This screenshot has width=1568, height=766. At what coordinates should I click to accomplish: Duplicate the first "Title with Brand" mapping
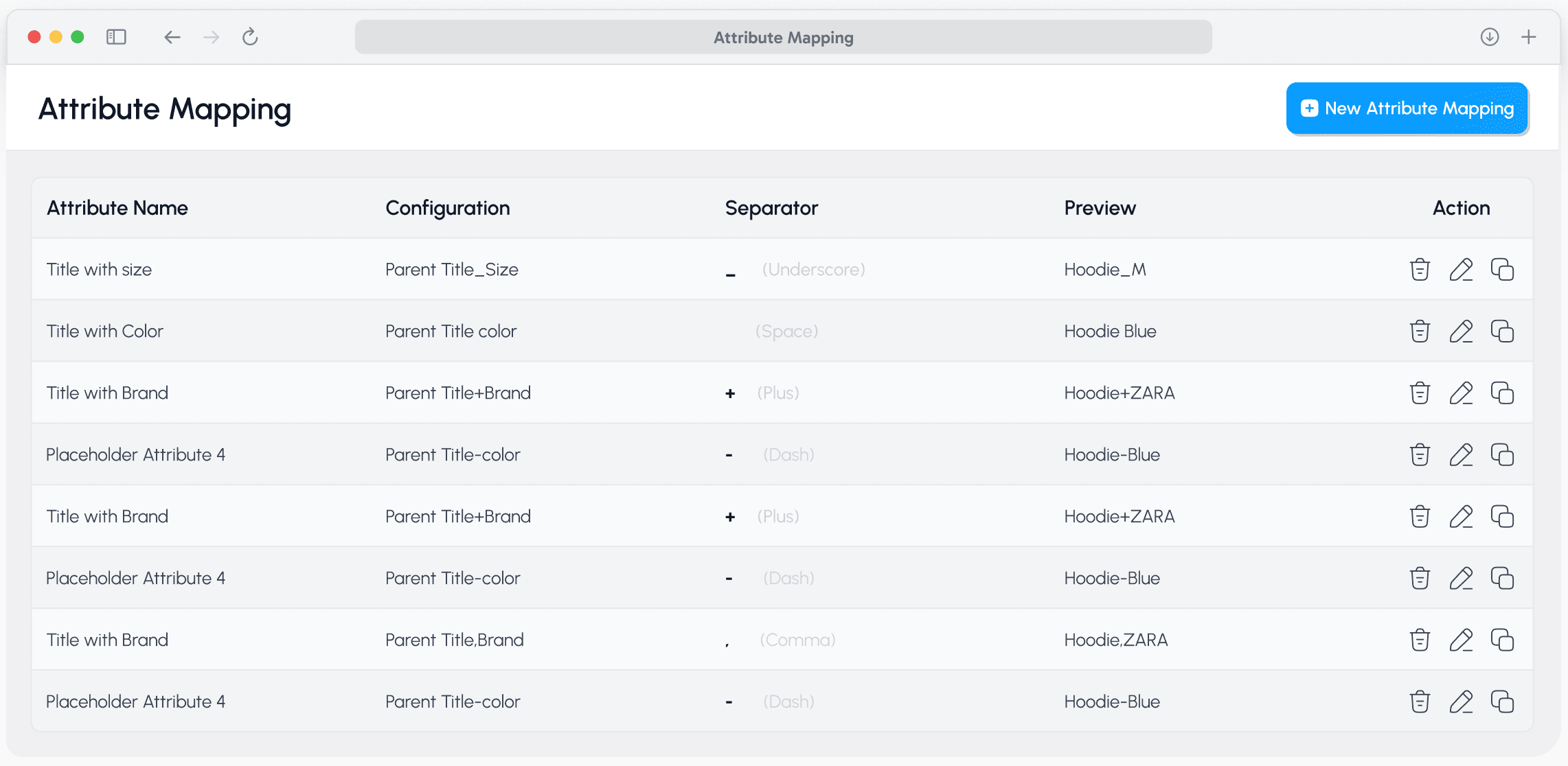click(x=1502, y=393)
